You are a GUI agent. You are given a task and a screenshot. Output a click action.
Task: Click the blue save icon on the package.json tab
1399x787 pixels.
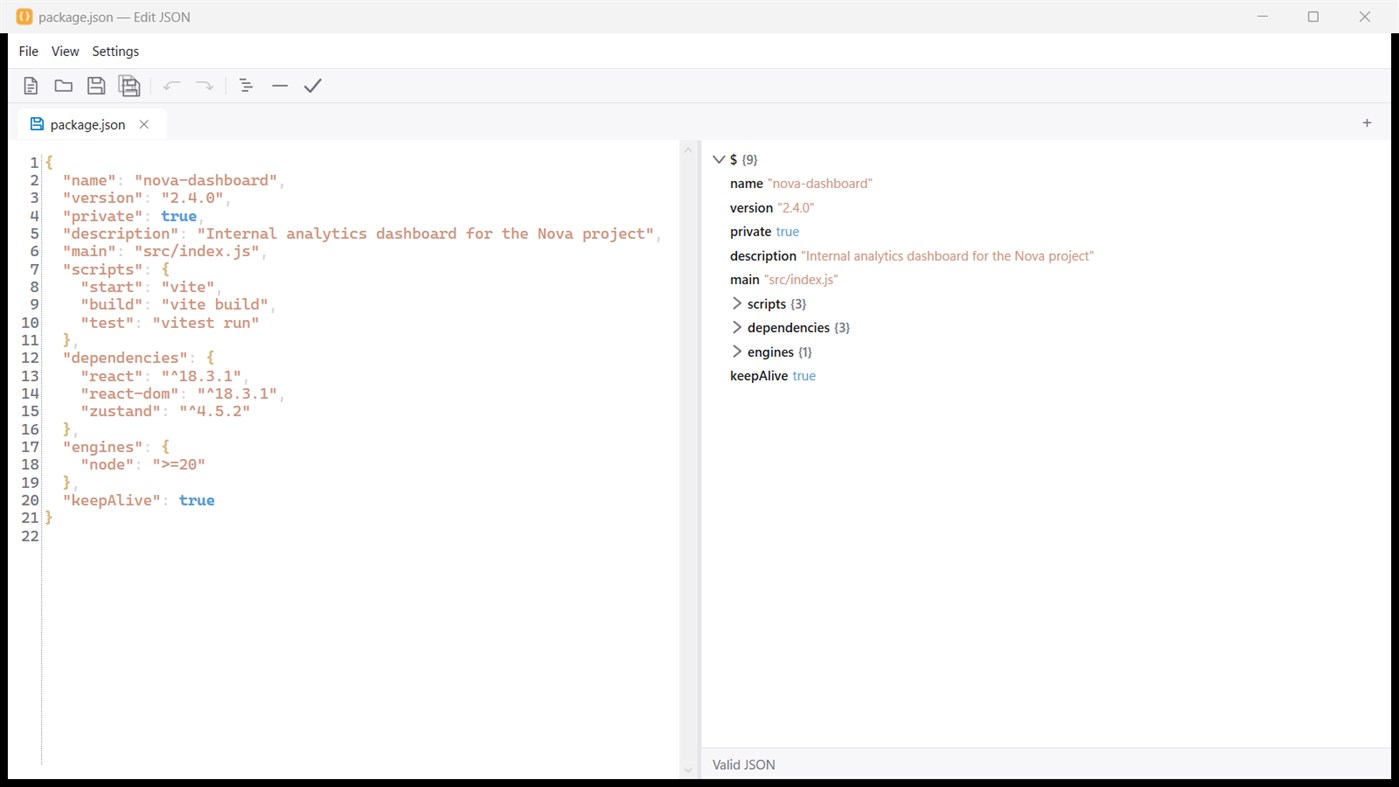click(37, 124)
